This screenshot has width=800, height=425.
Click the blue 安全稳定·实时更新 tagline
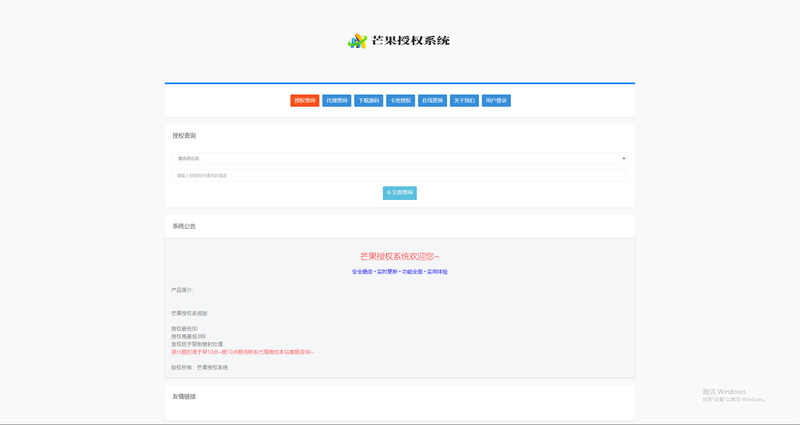click(399, 272)
